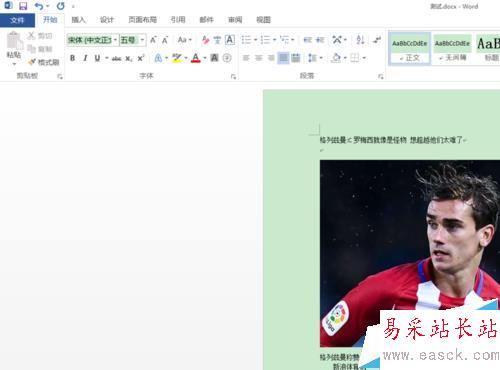This screenshot has height=370, width=500.
Task: Open the 引用 References tab
Action: (178, 20)
